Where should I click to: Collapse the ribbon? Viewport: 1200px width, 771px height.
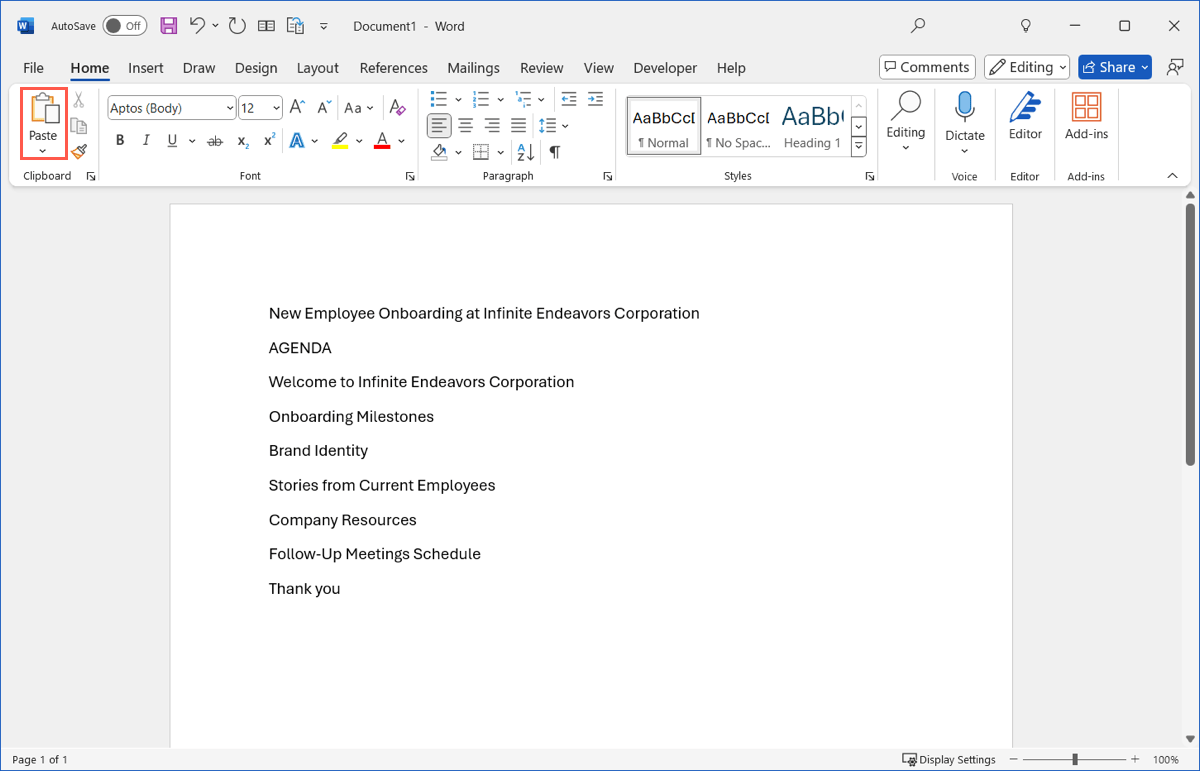click(1172, 176)
